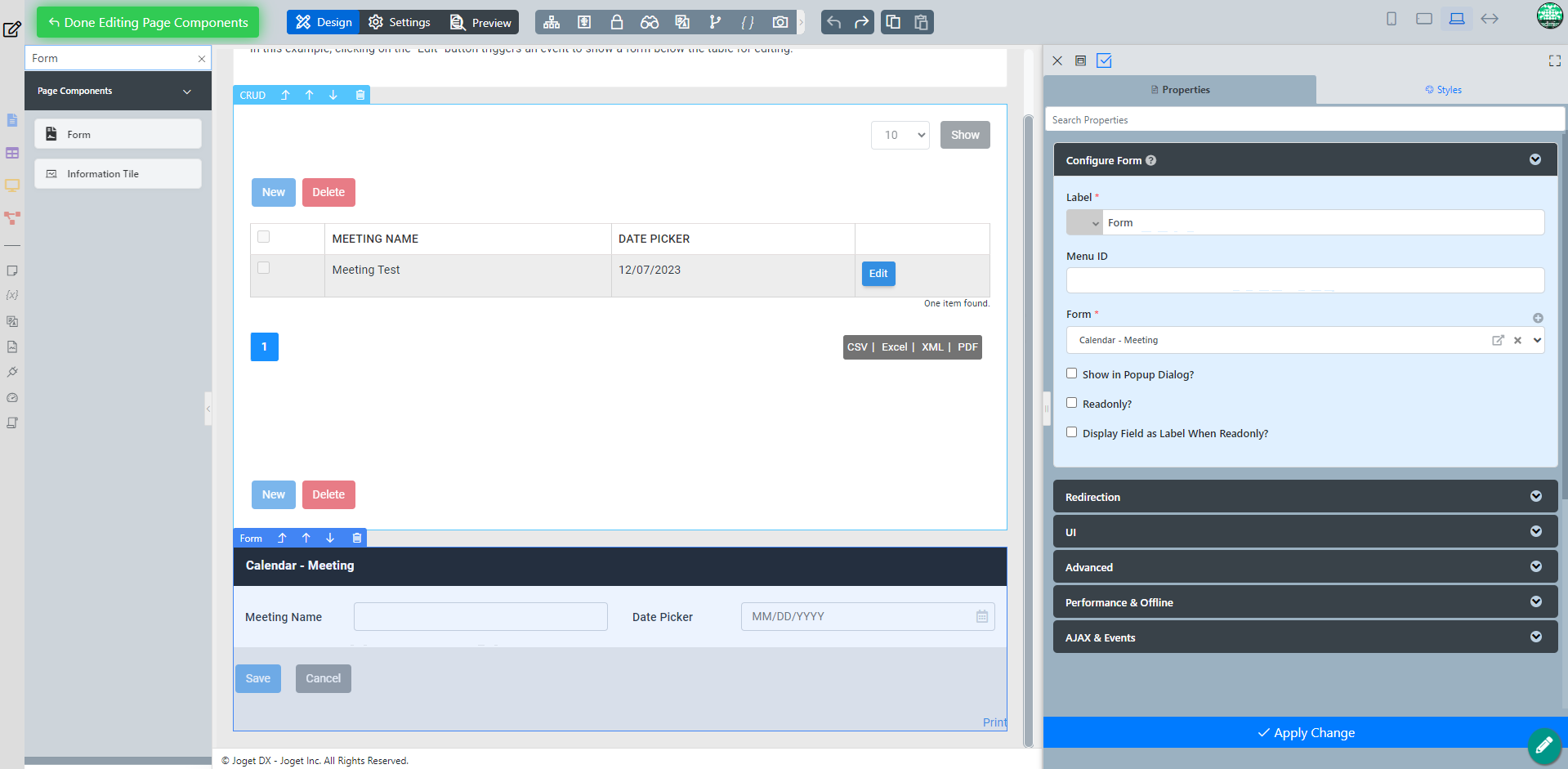
Task: Switch to the Settings tab
Action: coord(400,22)
